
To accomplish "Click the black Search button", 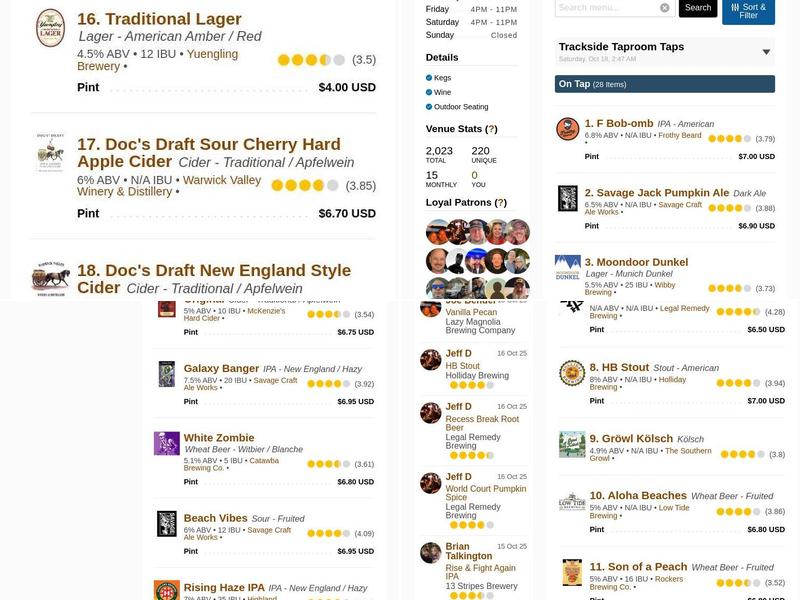I will 697,8.
